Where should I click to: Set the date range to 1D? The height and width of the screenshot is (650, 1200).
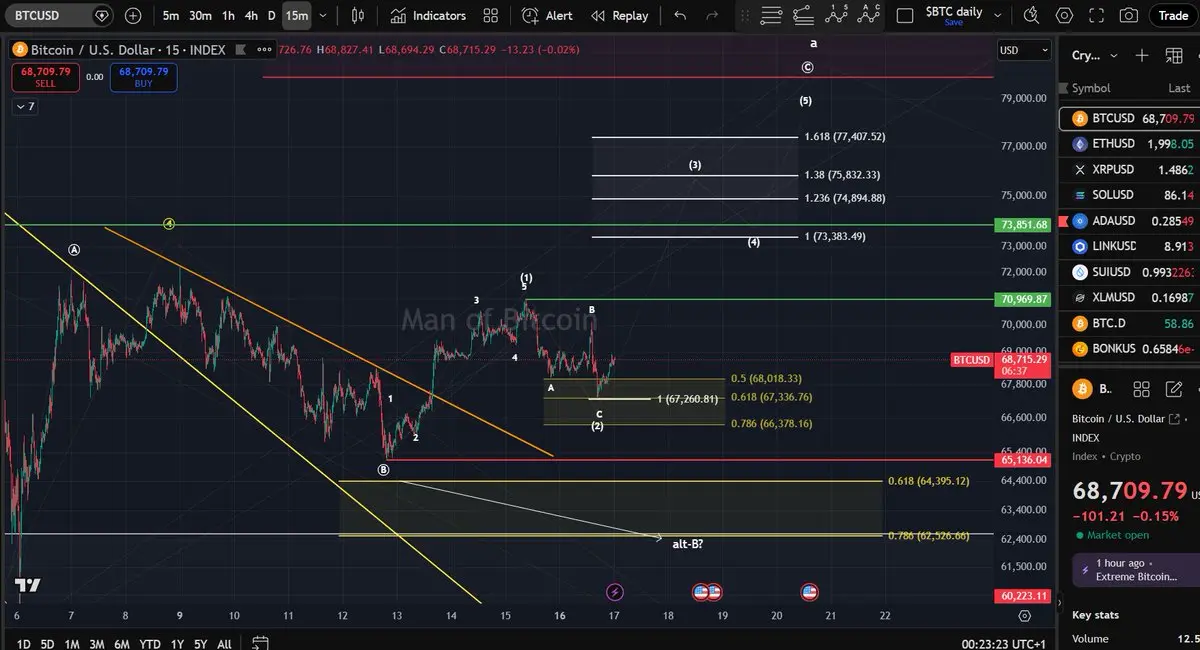(x=23, y=644)
